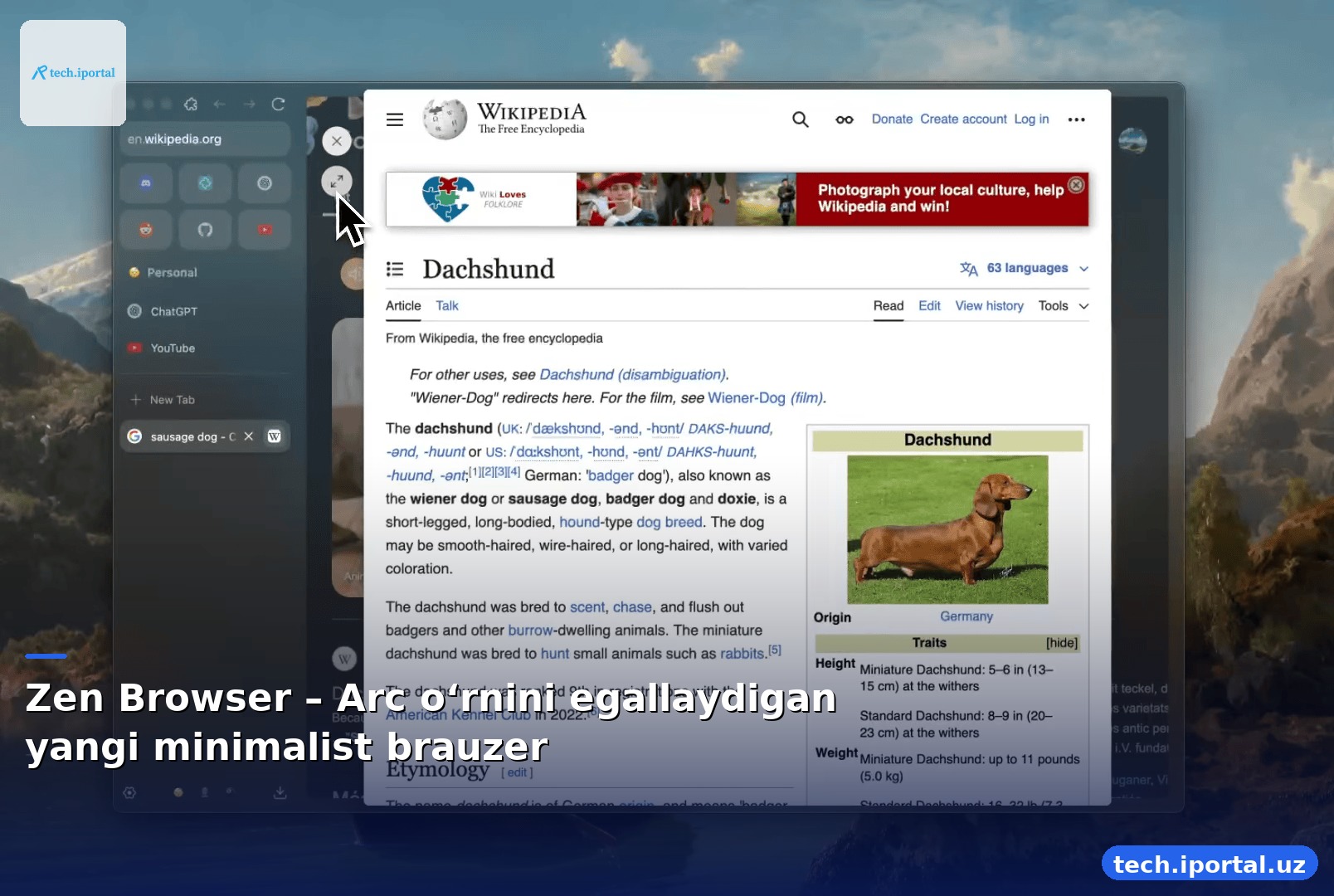The width and height of the screenshot is (1334, 896).
Task: Open the Edit tab
Action: click(x=929, y=306)
